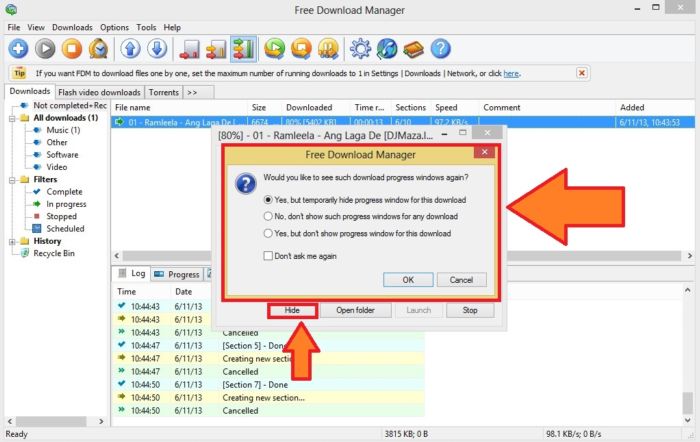Click the books icon in toolbar
This screenshot has height=442, width=700.
pos(413,49)
